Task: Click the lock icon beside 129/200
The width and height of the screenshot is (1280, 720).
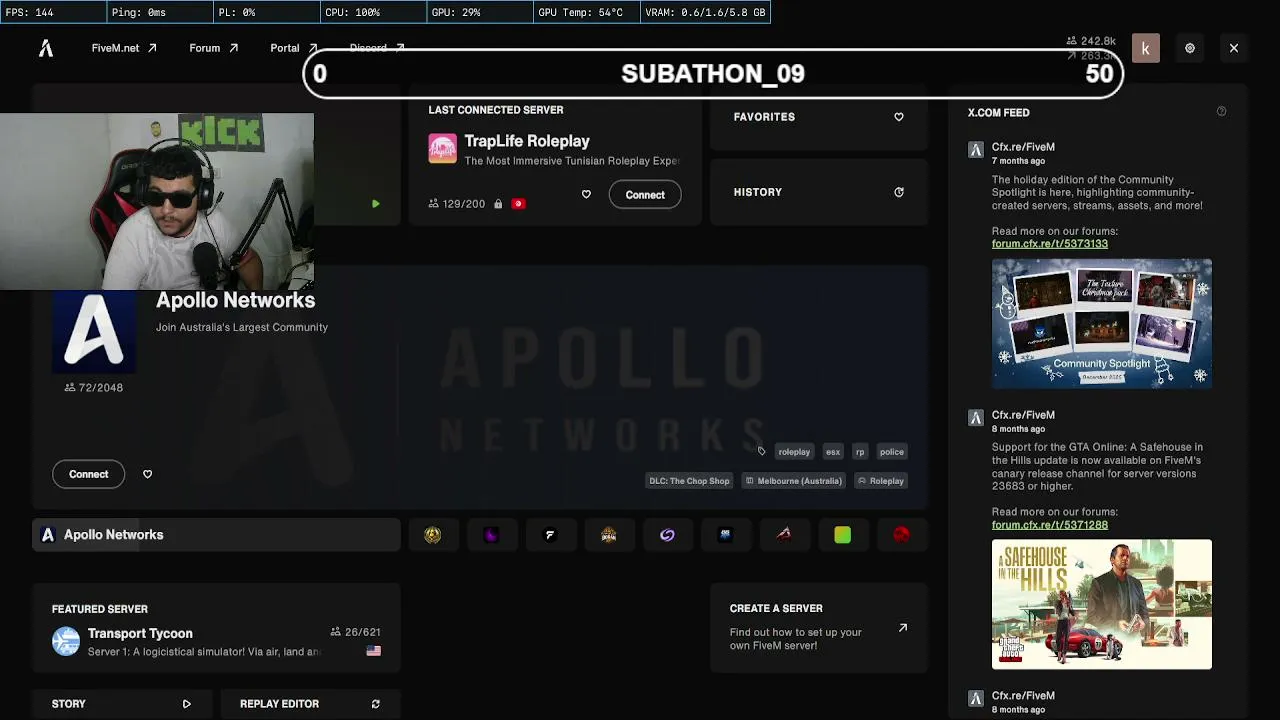Action: pyautogui.click(x=498, y=204)
